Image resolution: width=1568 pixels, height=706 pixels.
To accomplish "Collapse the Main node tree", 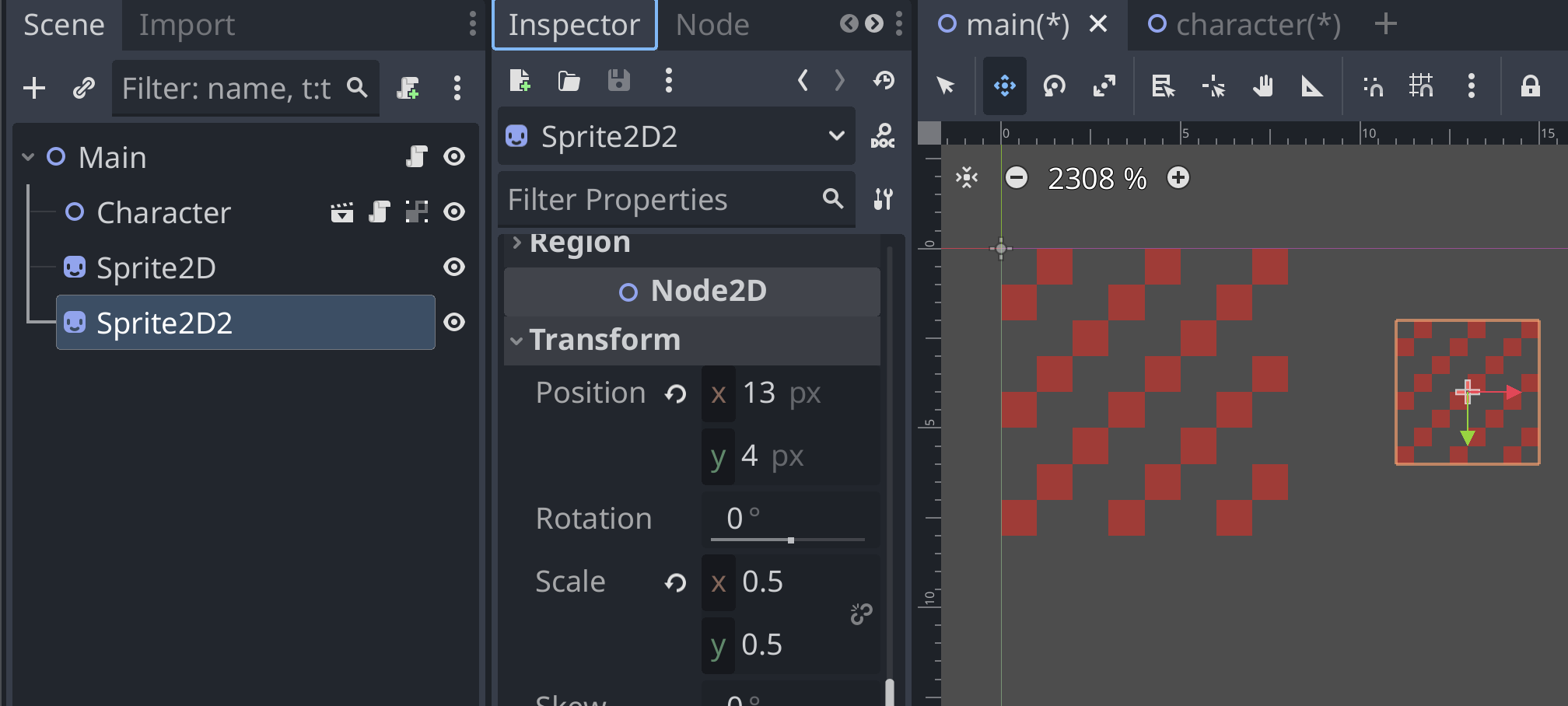I will click(28, 157).
